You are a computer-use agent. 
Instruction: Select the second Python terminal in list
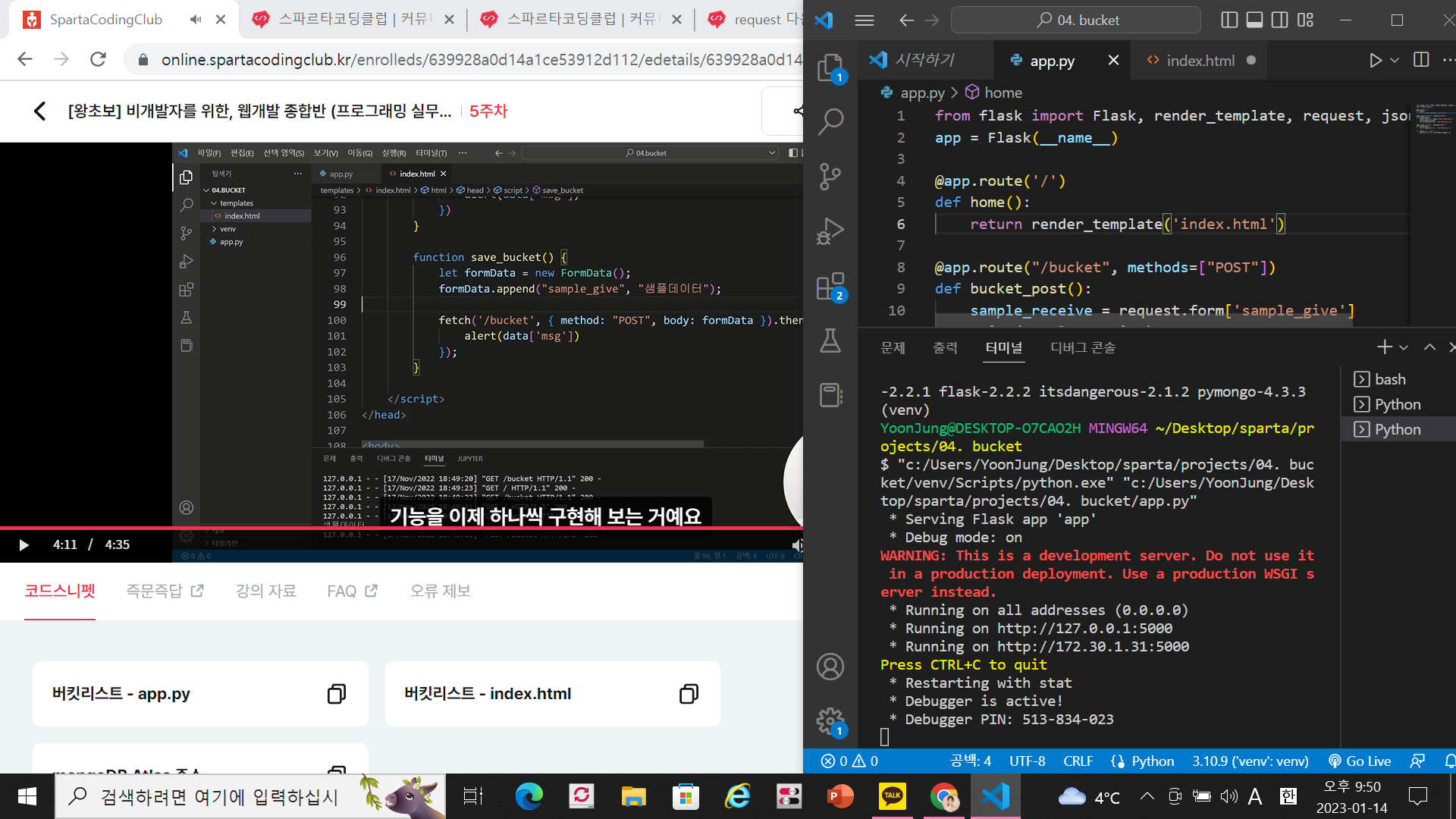[1398, 429]
